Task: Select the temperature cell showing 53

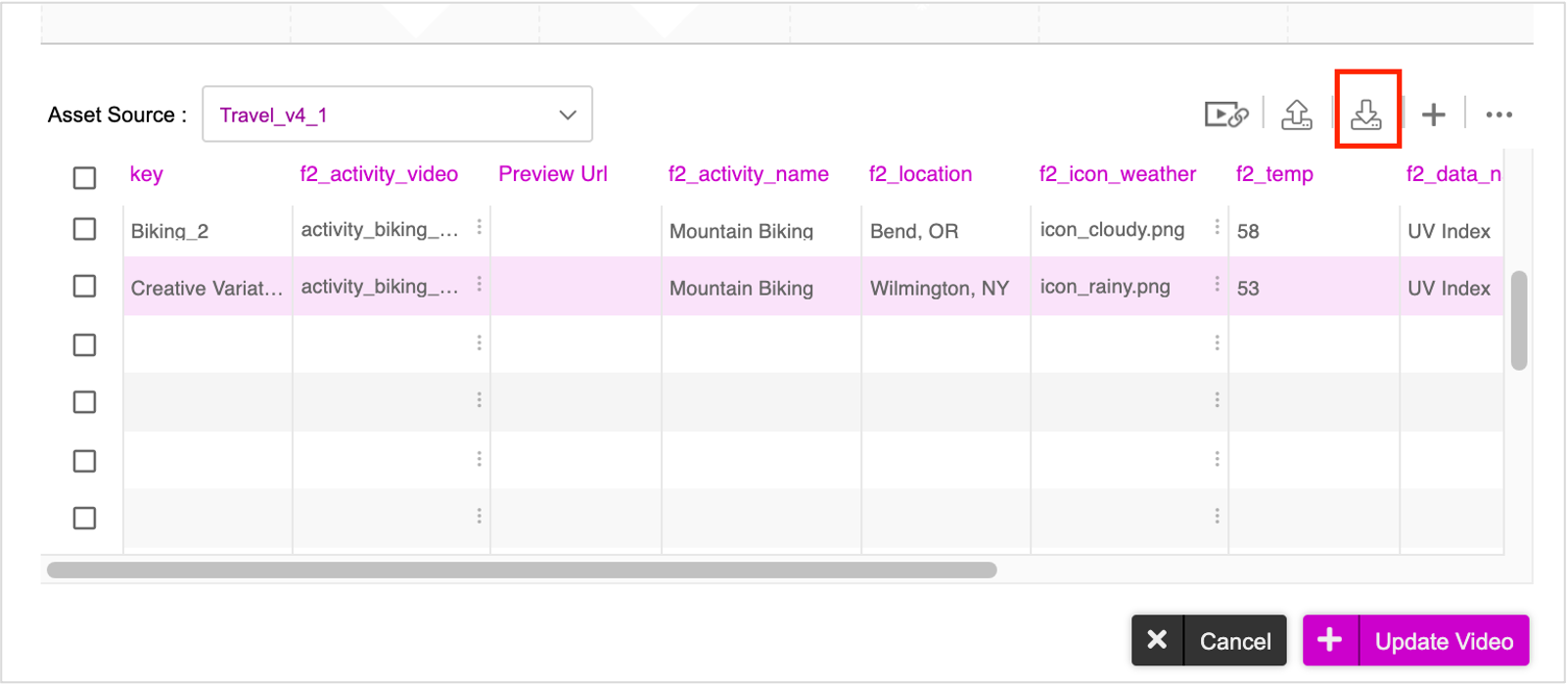Action: click(x=1314, y=288)
